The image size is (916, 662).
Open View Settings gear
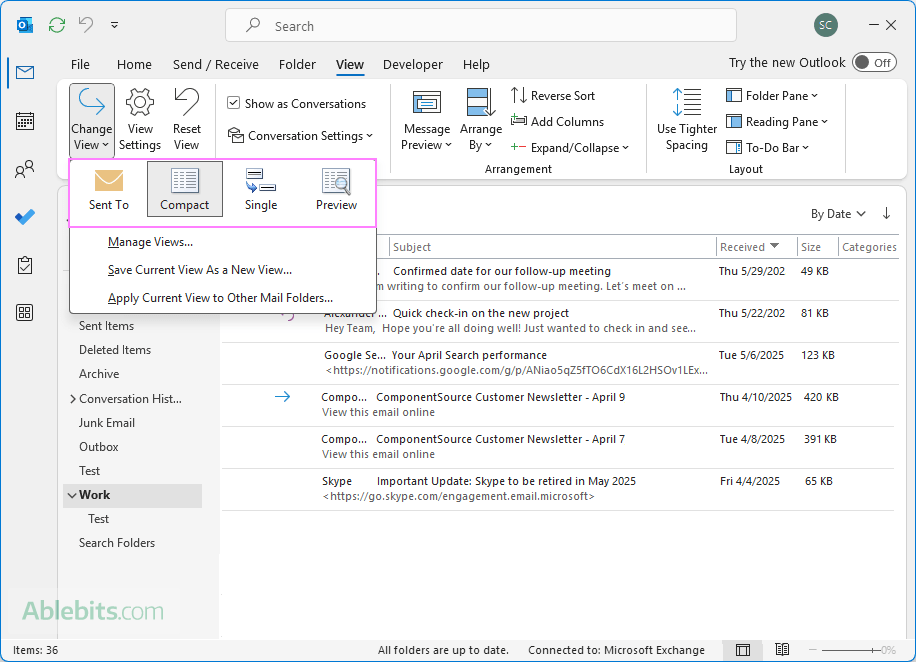point(140,120)
